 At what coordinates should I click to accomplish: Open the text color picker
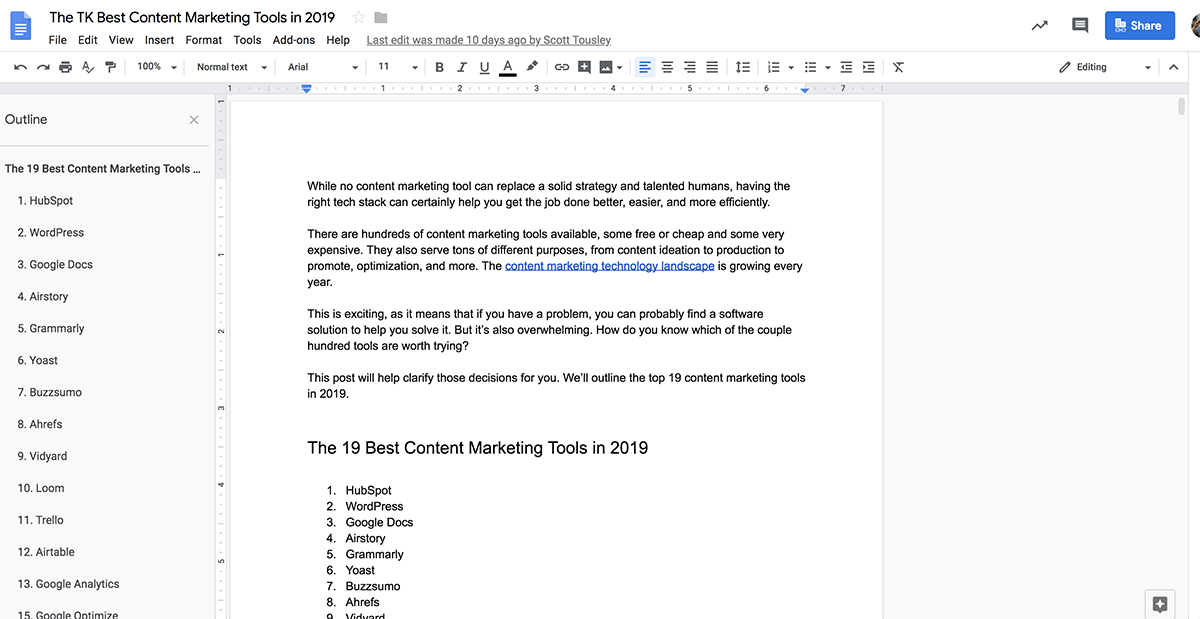(508, 67)
